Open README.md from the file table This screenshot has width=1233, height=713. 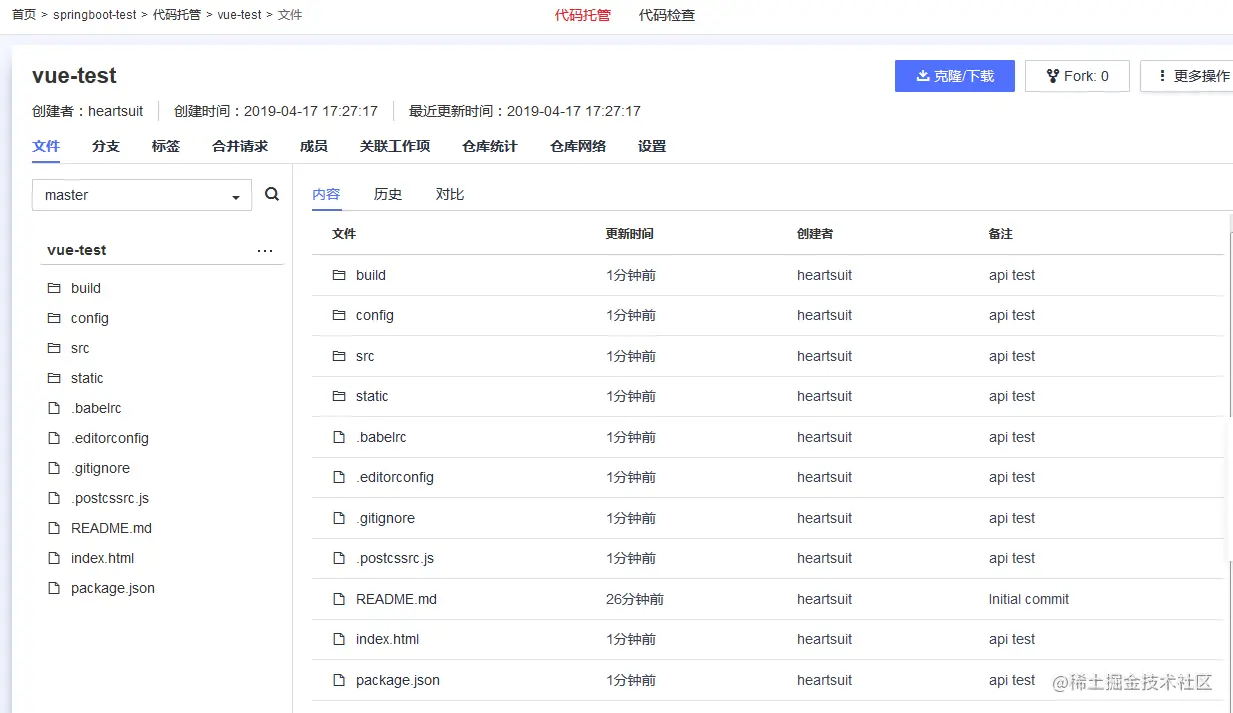(x=396, y=599)
